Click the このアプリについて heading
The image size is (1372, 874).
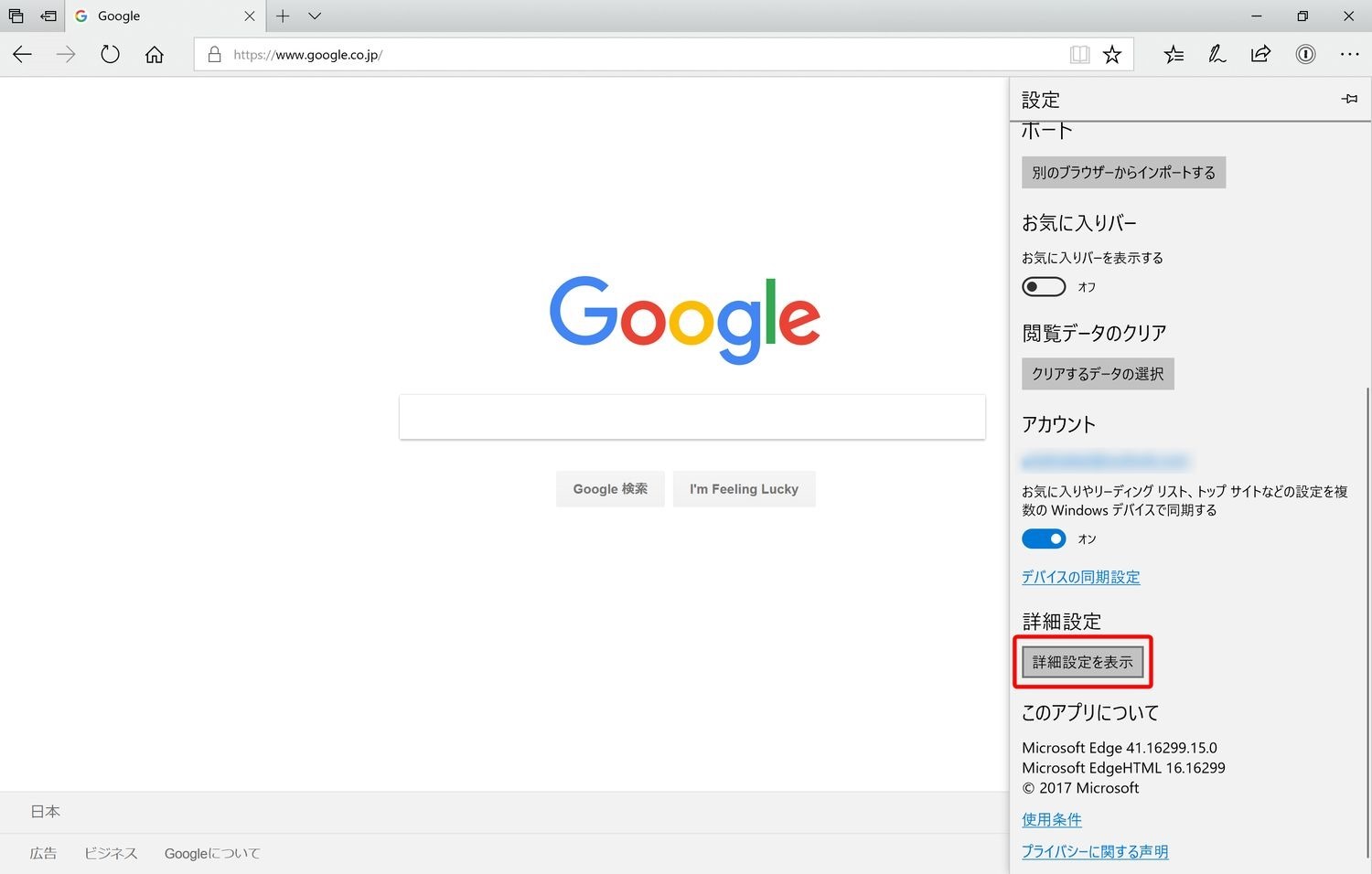1090,712
